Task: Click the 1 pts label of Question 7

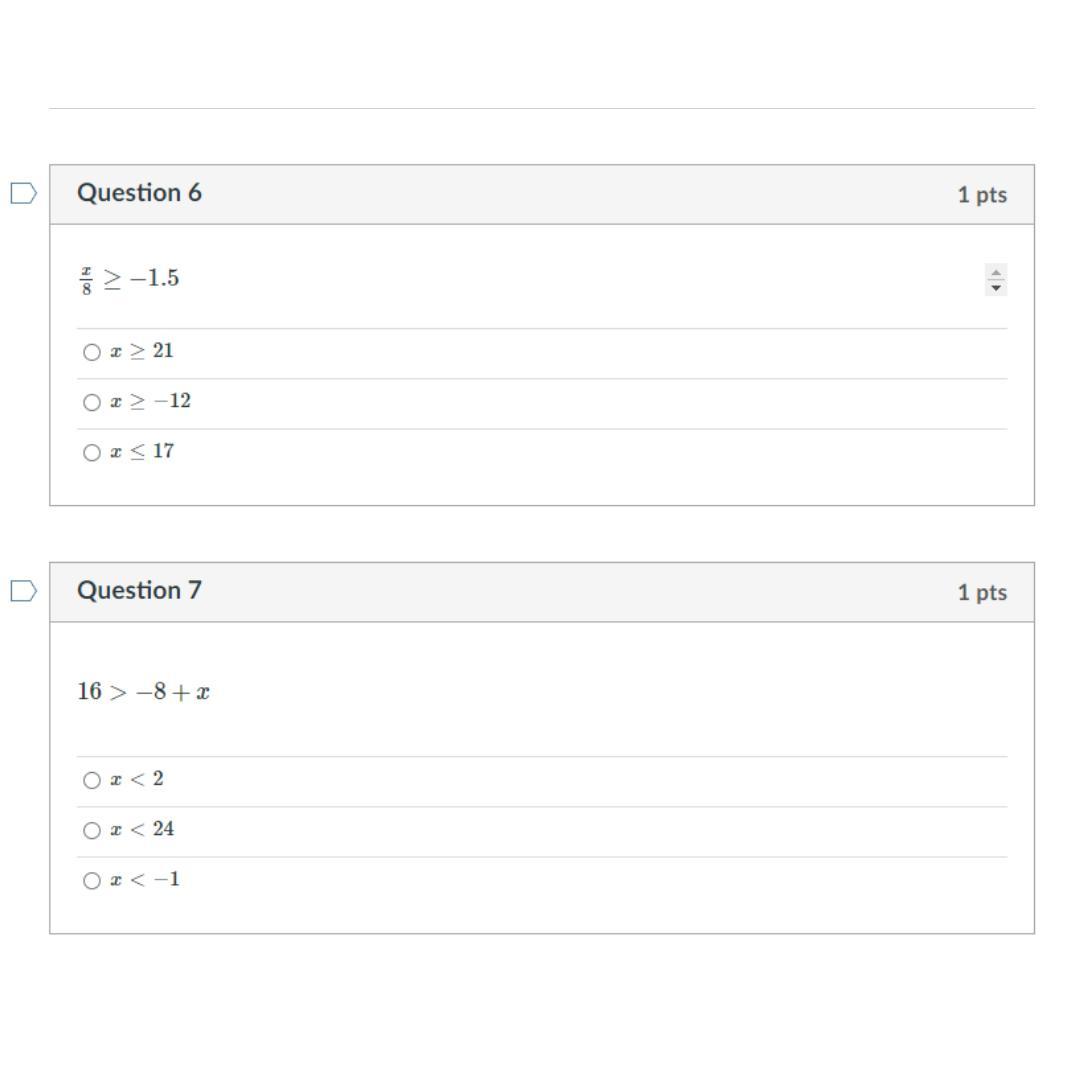Action: [x=982, y=592]
